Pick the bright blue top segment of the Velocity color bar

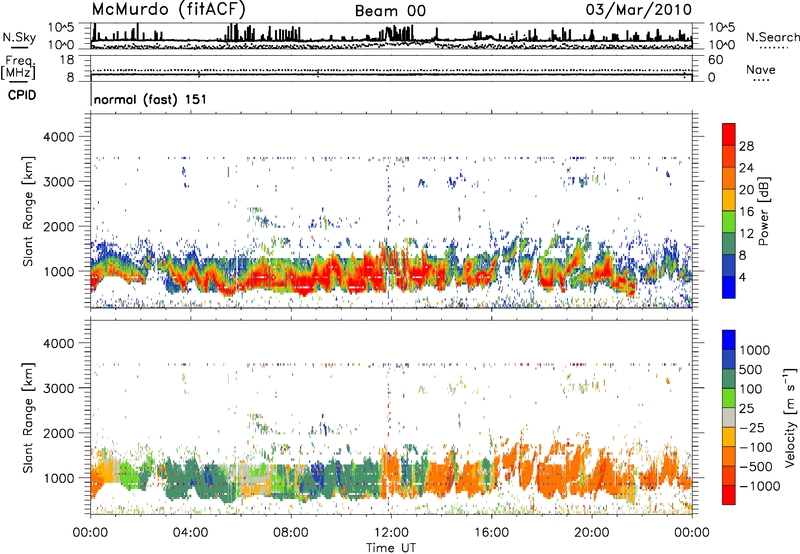729,340
